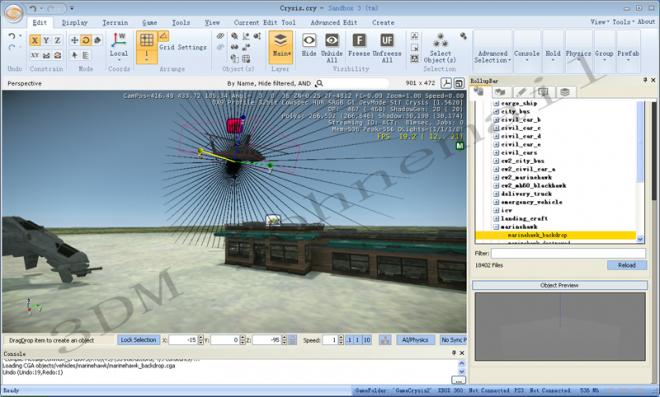Switch to the Terrain ribbon tab
This screenshot has width=660, height=397.
(115, 22)
